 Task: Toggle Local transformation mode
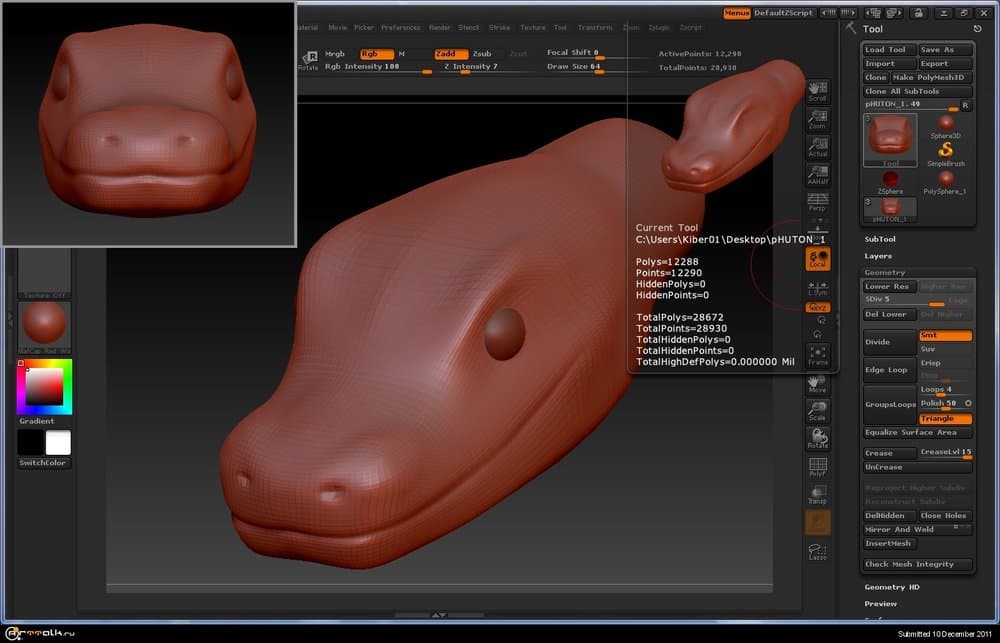coord(817,258)
